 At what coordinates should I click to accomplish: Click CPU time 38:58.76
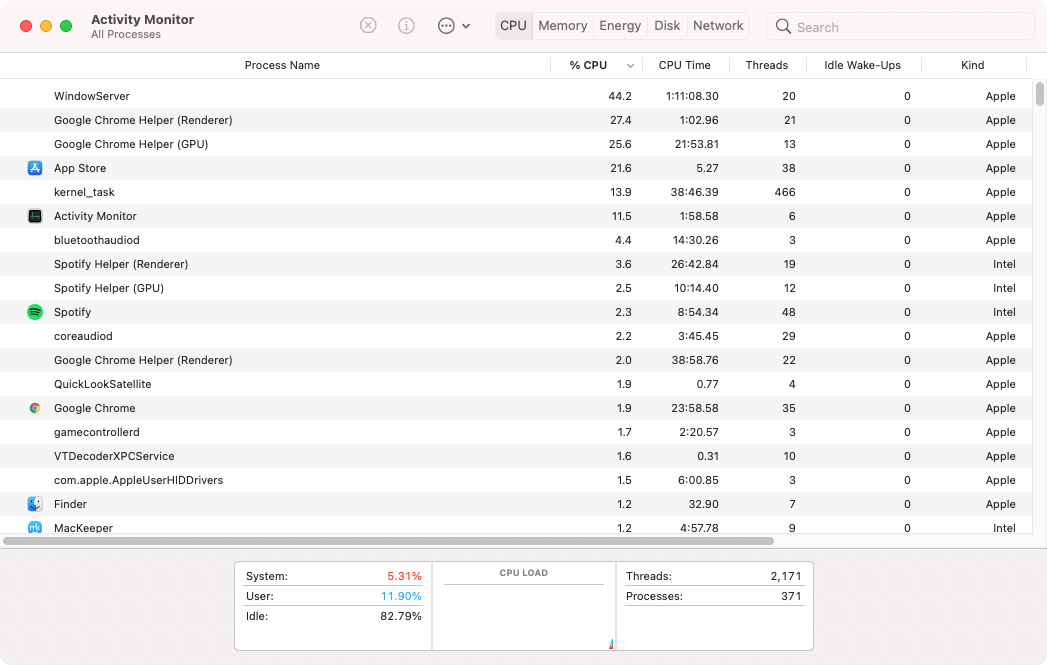694,361
